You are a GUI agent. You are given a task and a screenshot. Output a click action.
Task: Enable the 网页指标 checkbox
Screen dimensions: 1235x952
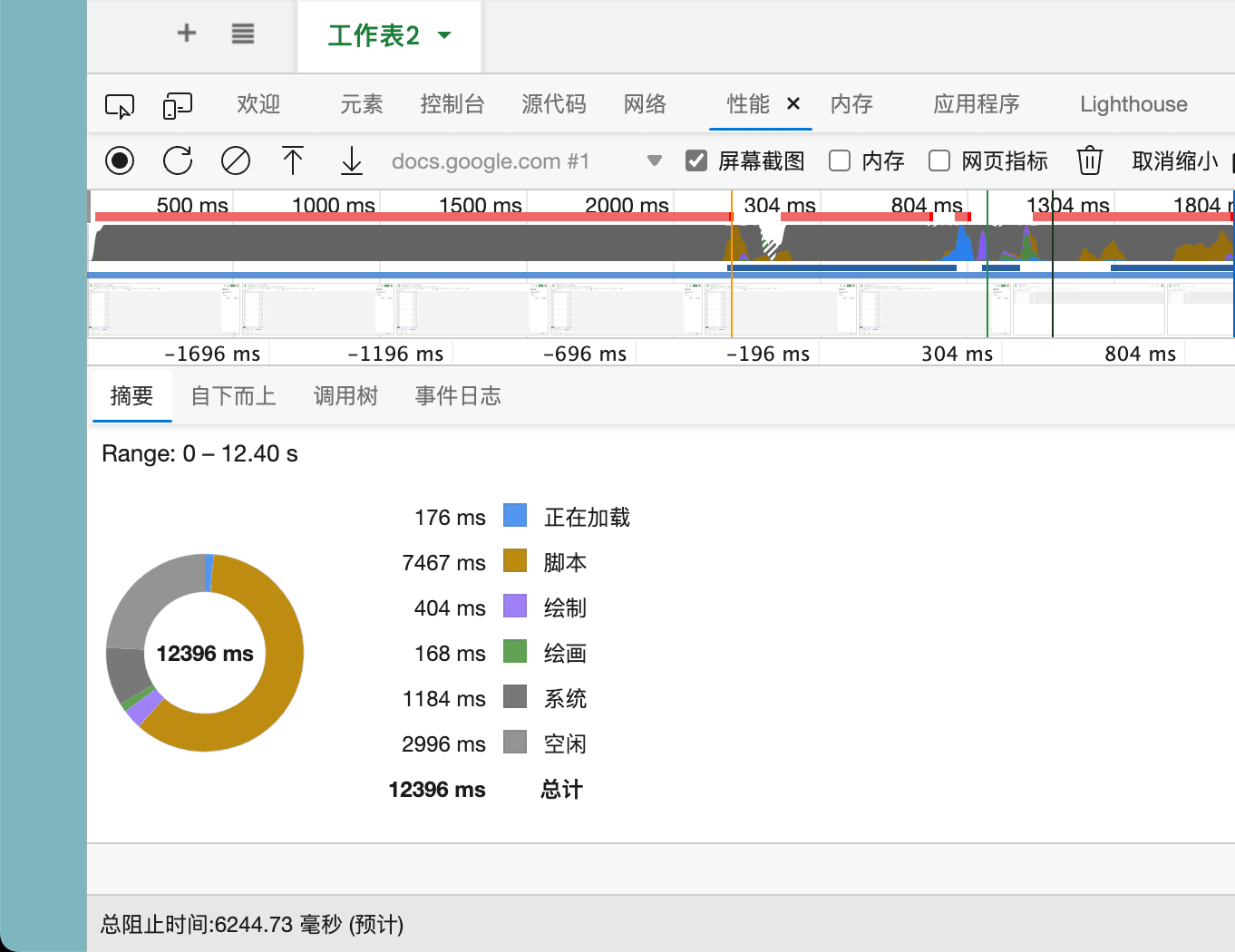click(x=940, y=160)
